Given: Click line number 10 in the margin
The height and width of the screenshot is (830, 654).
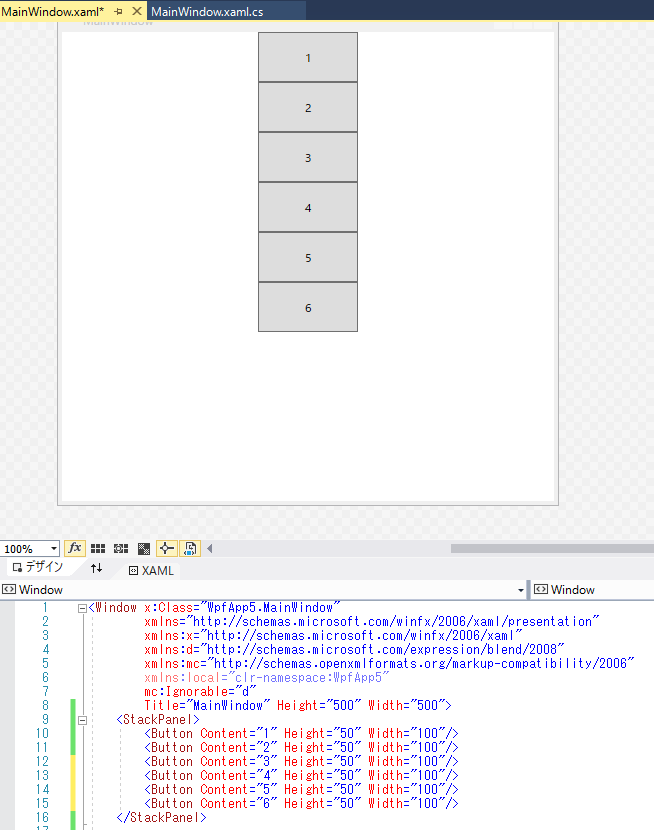Looking at the screenshot, I should (42, 734).
